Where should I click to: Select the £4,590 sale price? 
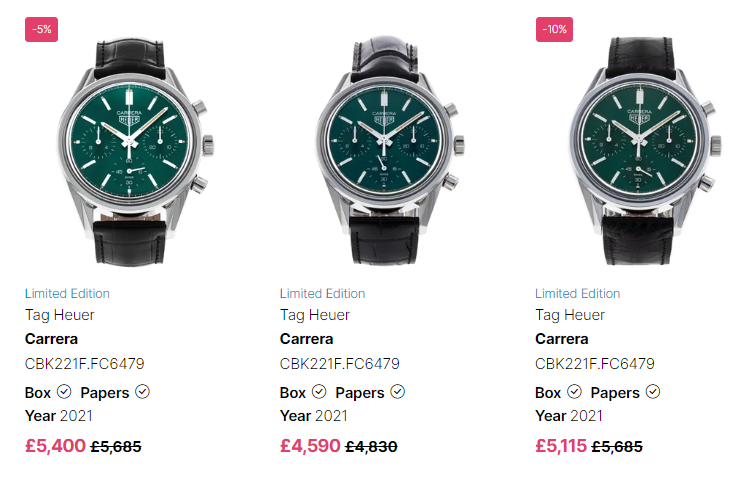click(x=310, y=446)
